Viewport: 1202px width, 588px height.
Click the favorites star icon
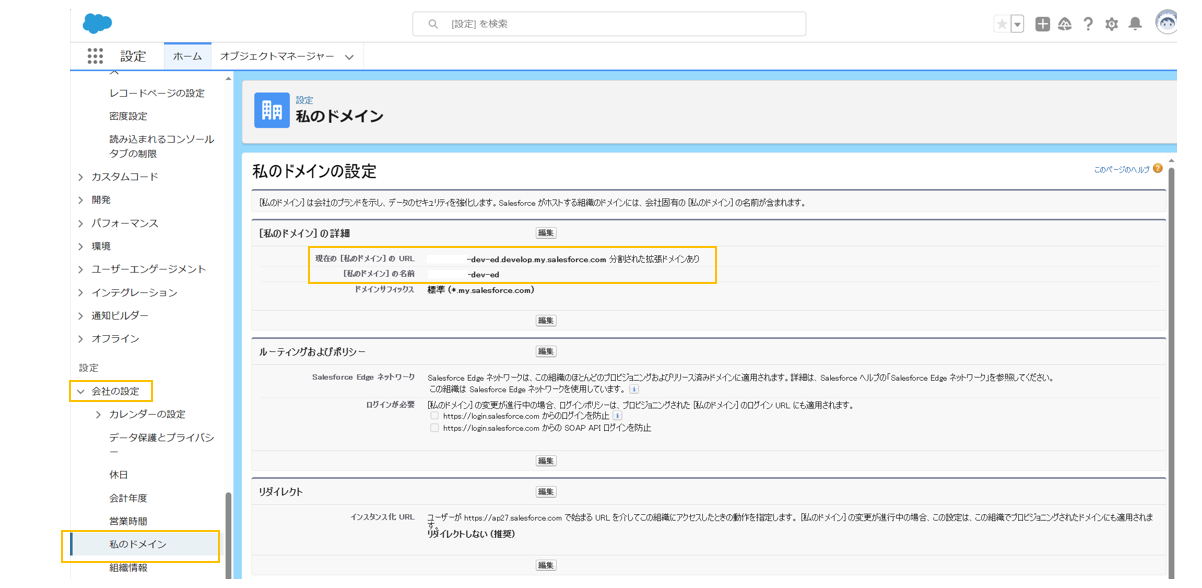click(x=1001, y=24)
